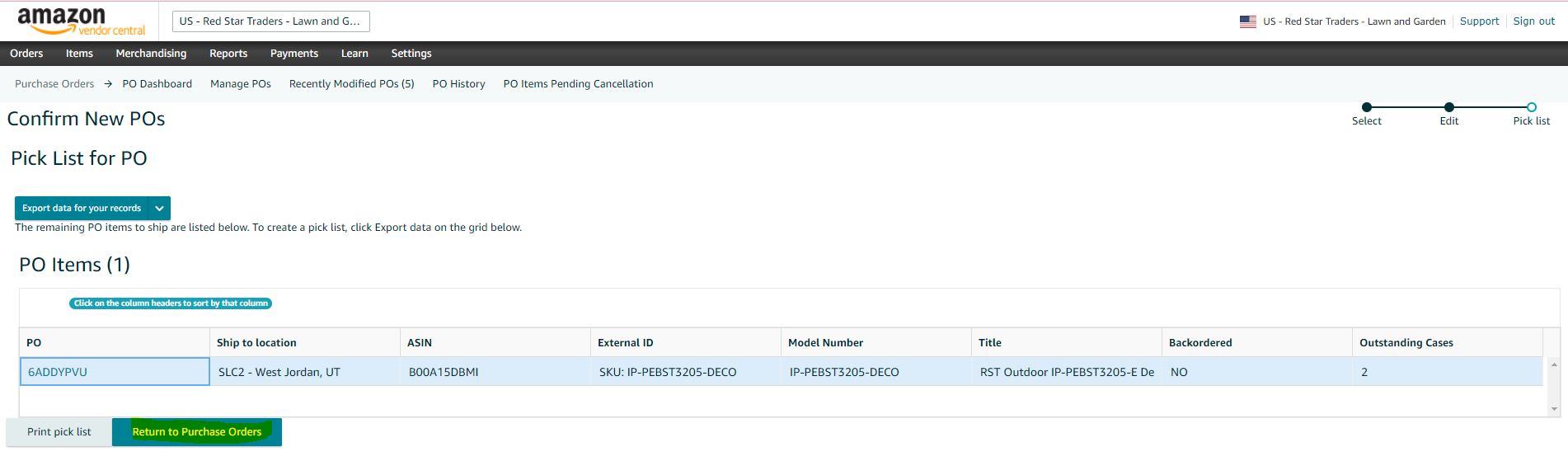This screenshot has width=1568, height=475.
Task: Select the SLC2 - West Jordan, UT cell
Action: (305, 372)
